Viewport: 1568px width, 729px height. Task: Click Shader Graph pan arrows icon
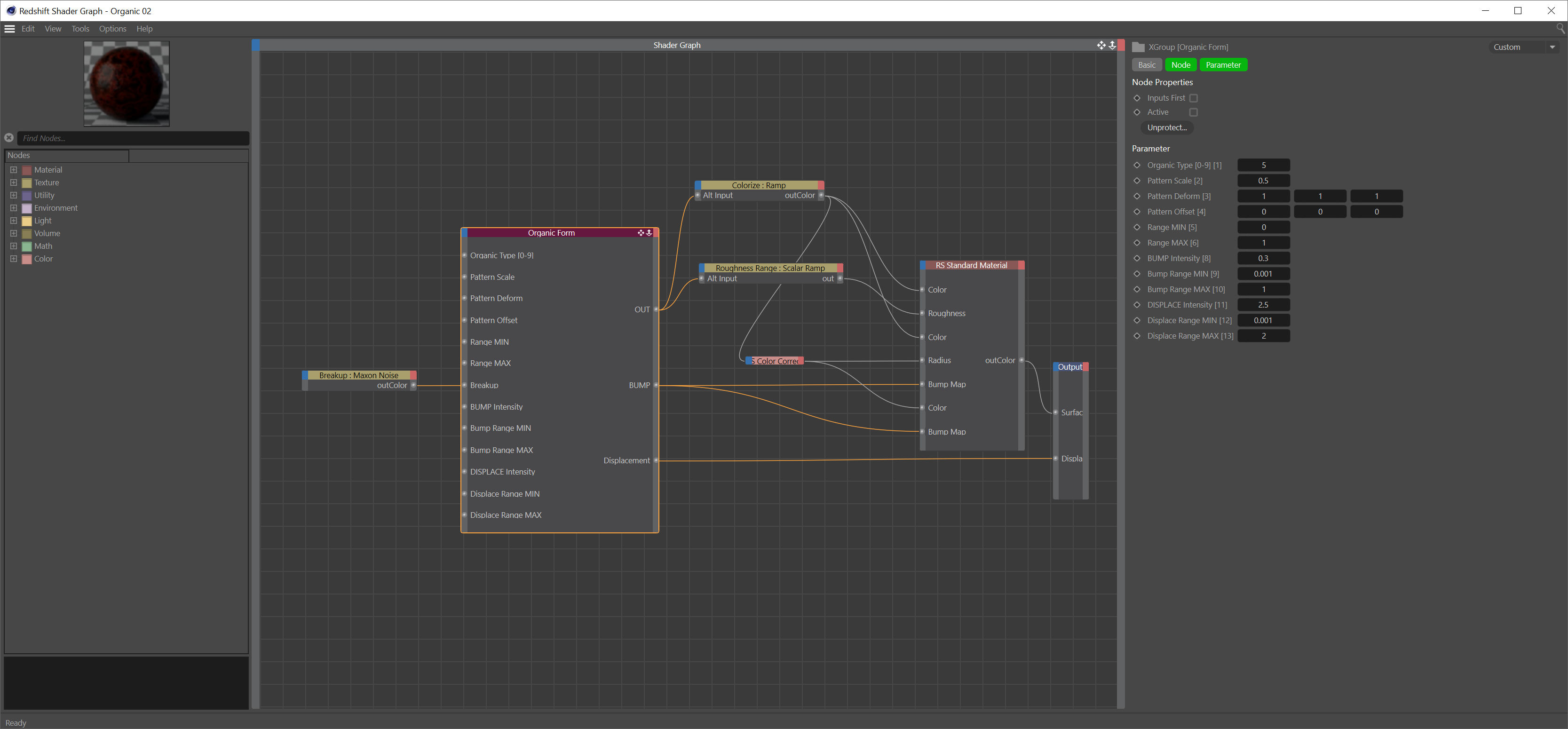click(1101, 46)
